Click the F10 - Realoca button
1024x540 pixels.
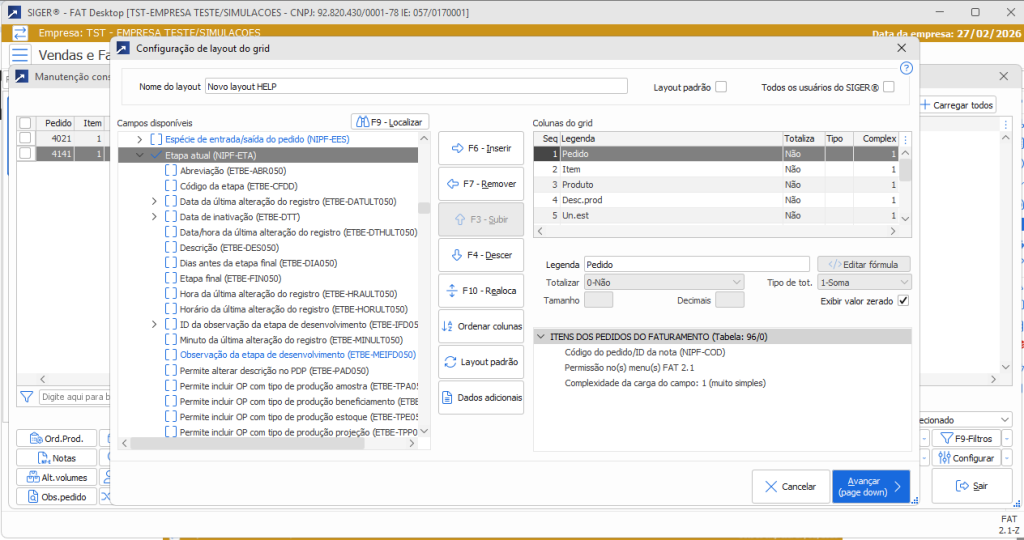point(480,291)
